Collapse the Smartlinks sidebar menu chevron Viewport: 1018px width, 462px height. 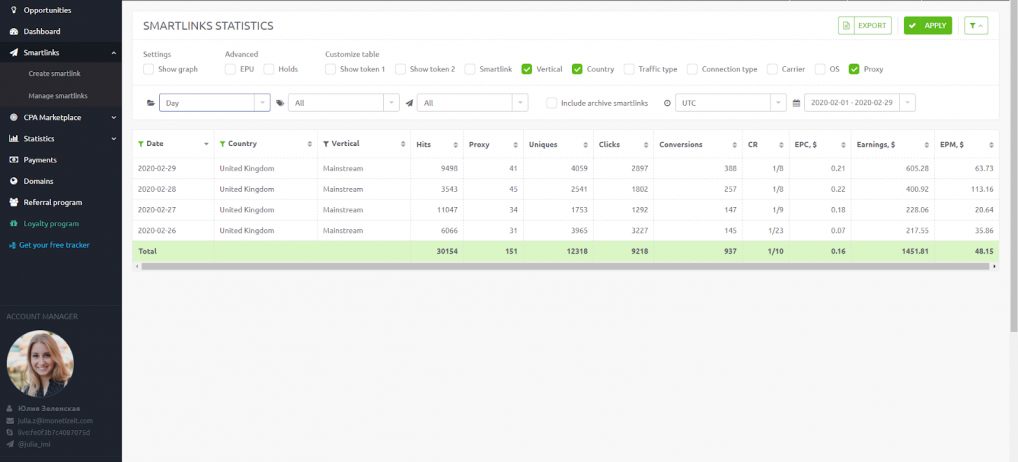click(114, 53)
